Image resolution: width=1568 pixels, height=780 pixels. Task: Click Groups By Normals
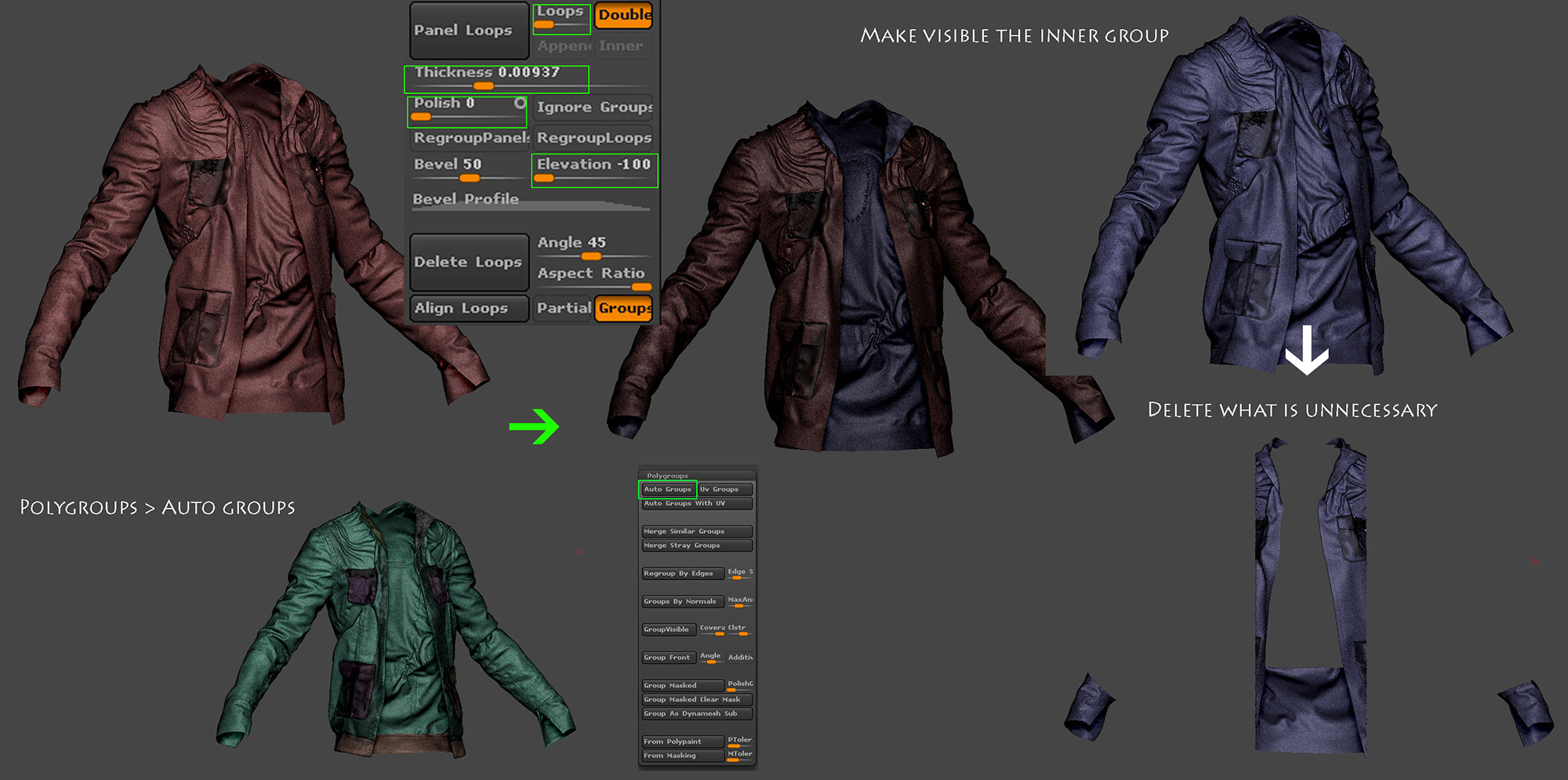(682, 602)
